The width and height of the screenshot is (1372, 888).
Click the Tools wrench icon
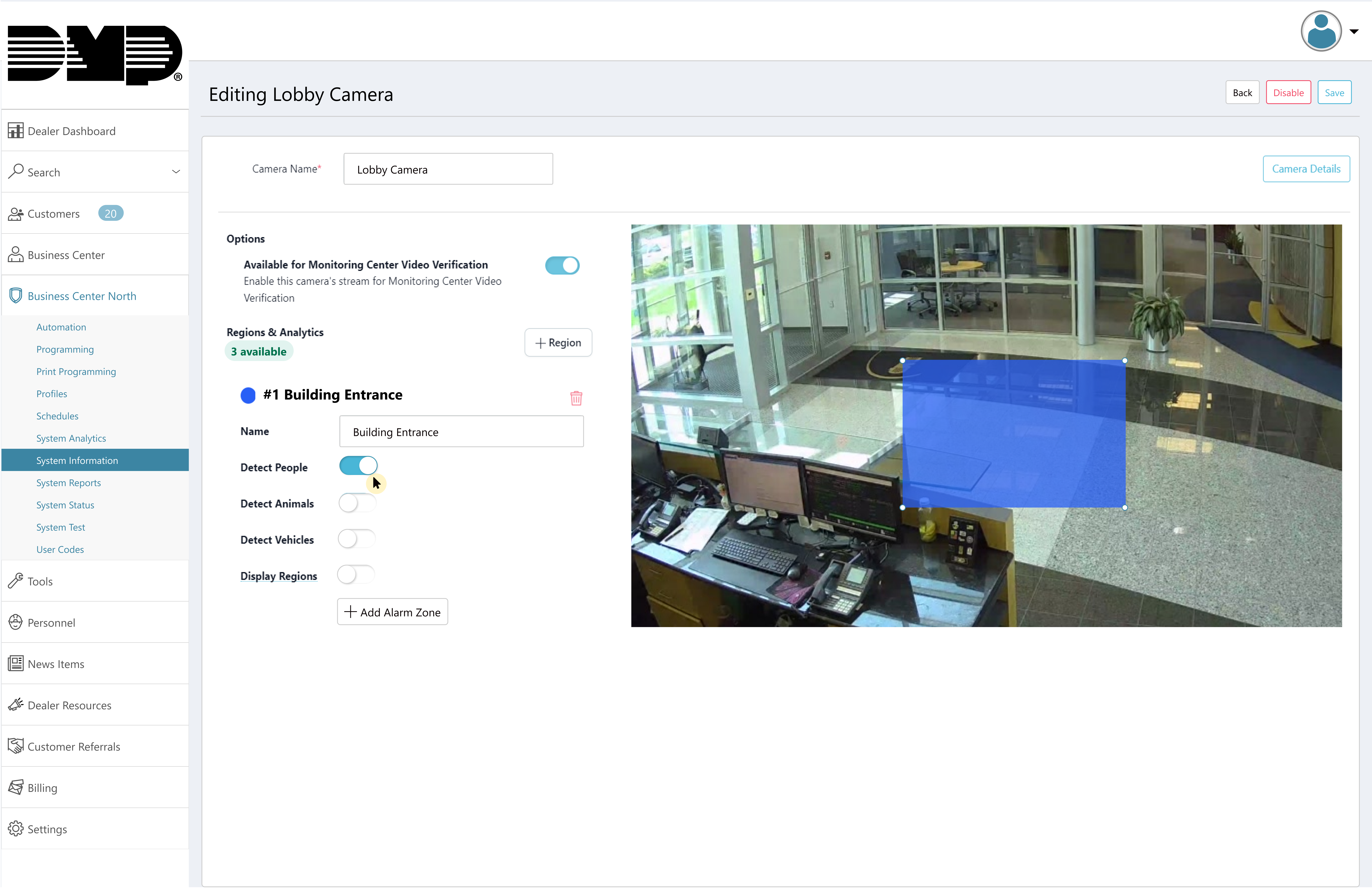15,581
